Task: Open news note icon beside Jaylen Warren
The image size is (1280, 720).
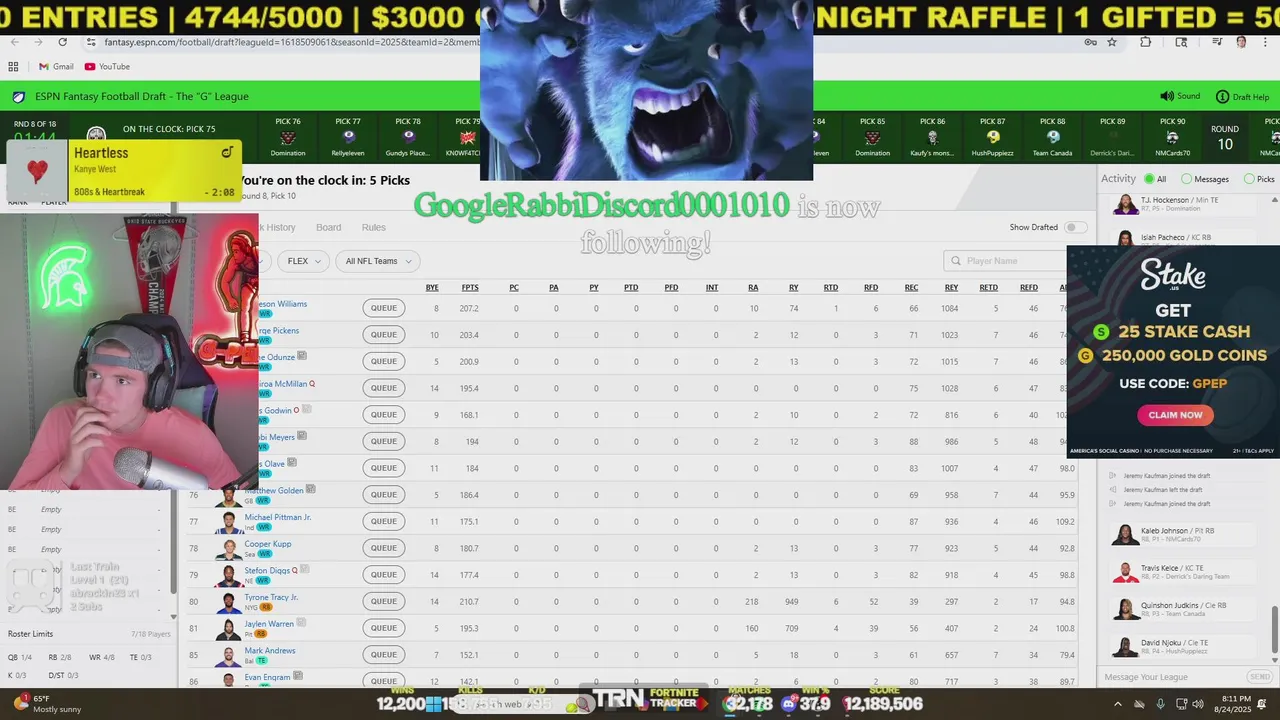Action: tap(302, 623)
